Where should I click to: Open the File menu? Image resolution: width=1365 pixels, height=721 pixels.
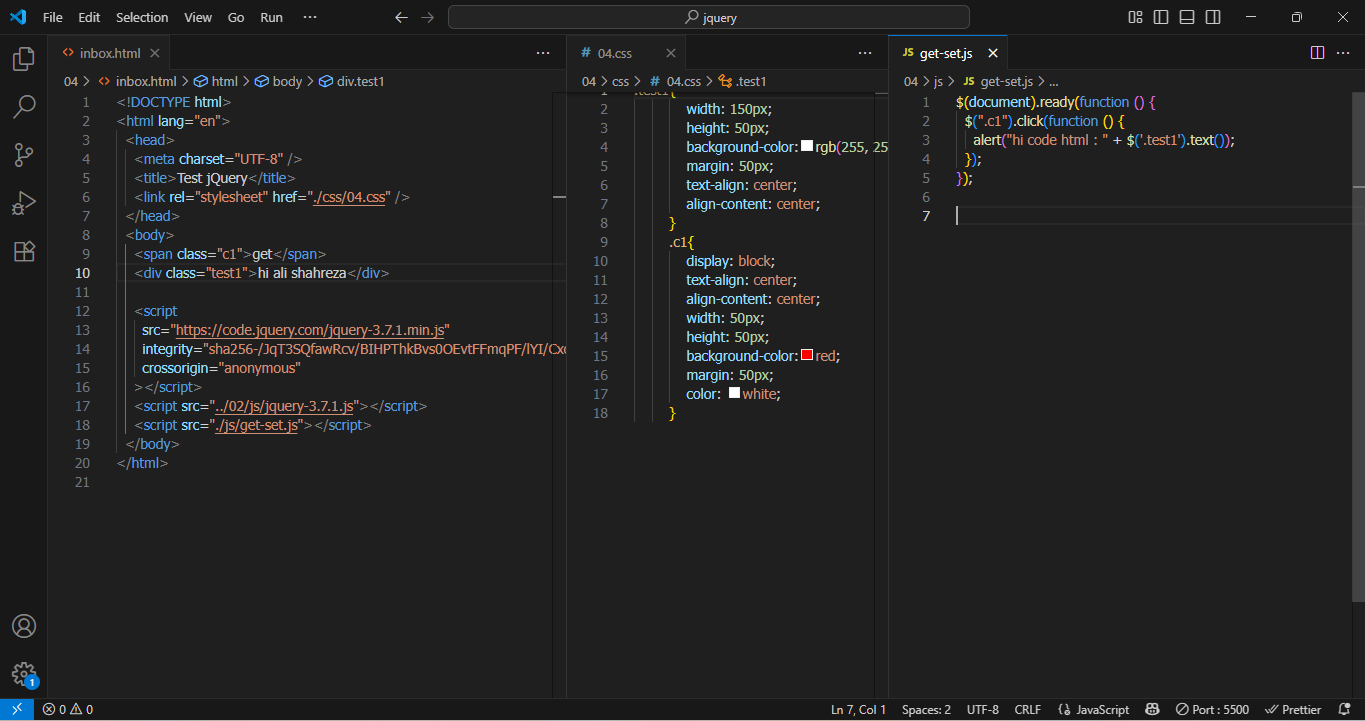pos(53,17)
